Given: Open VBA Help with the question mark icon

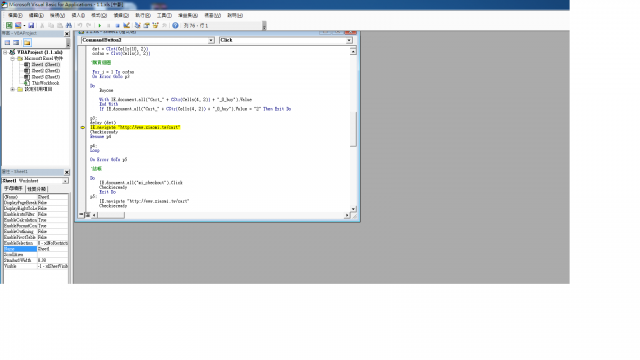Looking at the screenshot, I should [x=175, y=25].
